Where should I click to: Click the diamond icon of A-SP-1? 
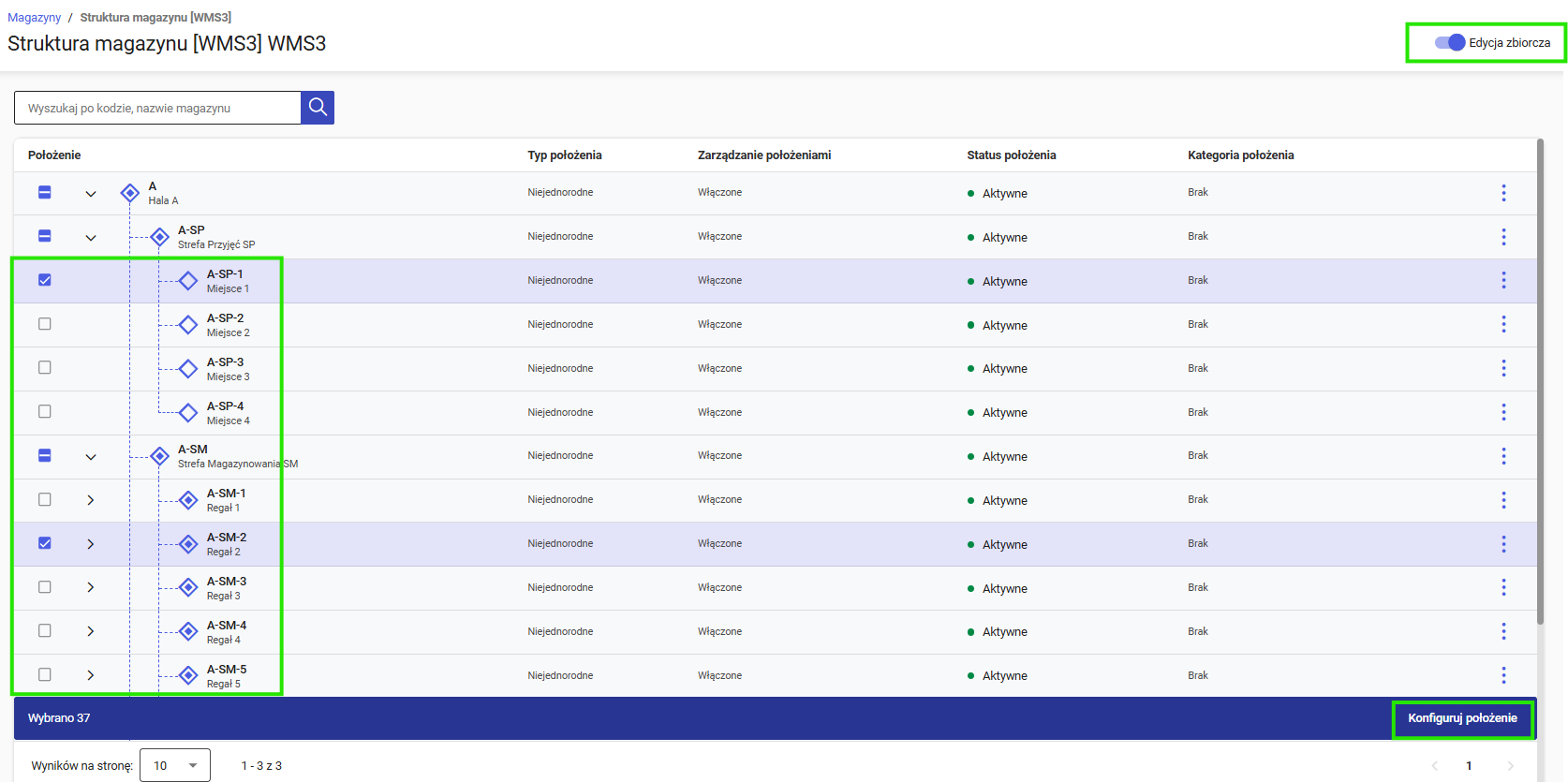point(188,280)
